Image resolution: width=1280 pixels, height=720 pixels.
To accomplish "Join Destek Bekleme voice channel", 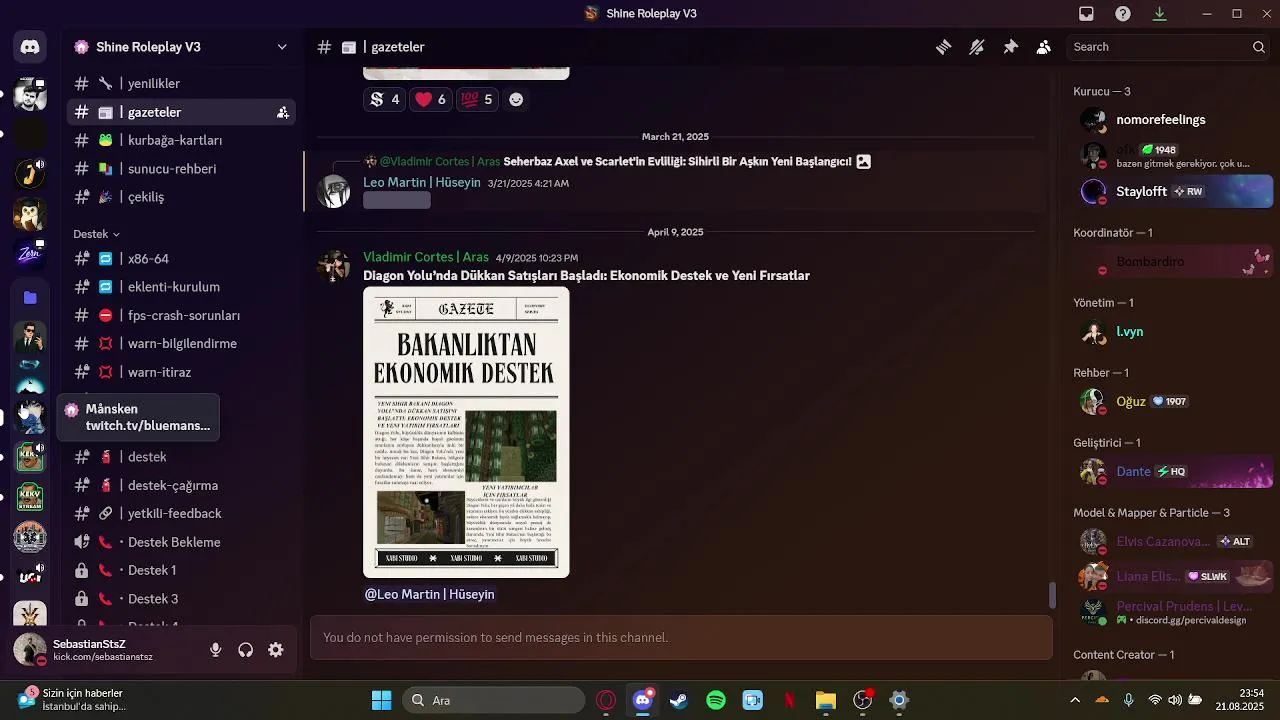I will coord(182,542).
